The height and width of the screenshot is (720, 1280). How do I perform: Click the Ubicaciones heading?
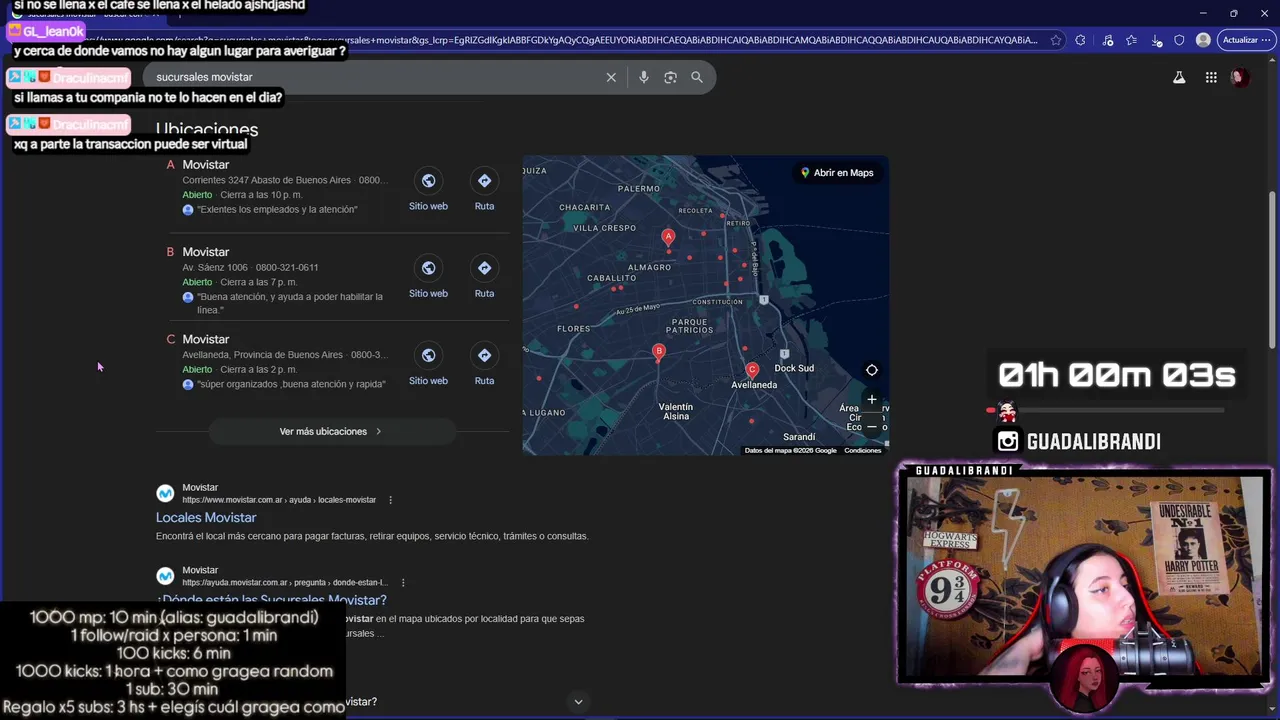(x=207, y=129)
